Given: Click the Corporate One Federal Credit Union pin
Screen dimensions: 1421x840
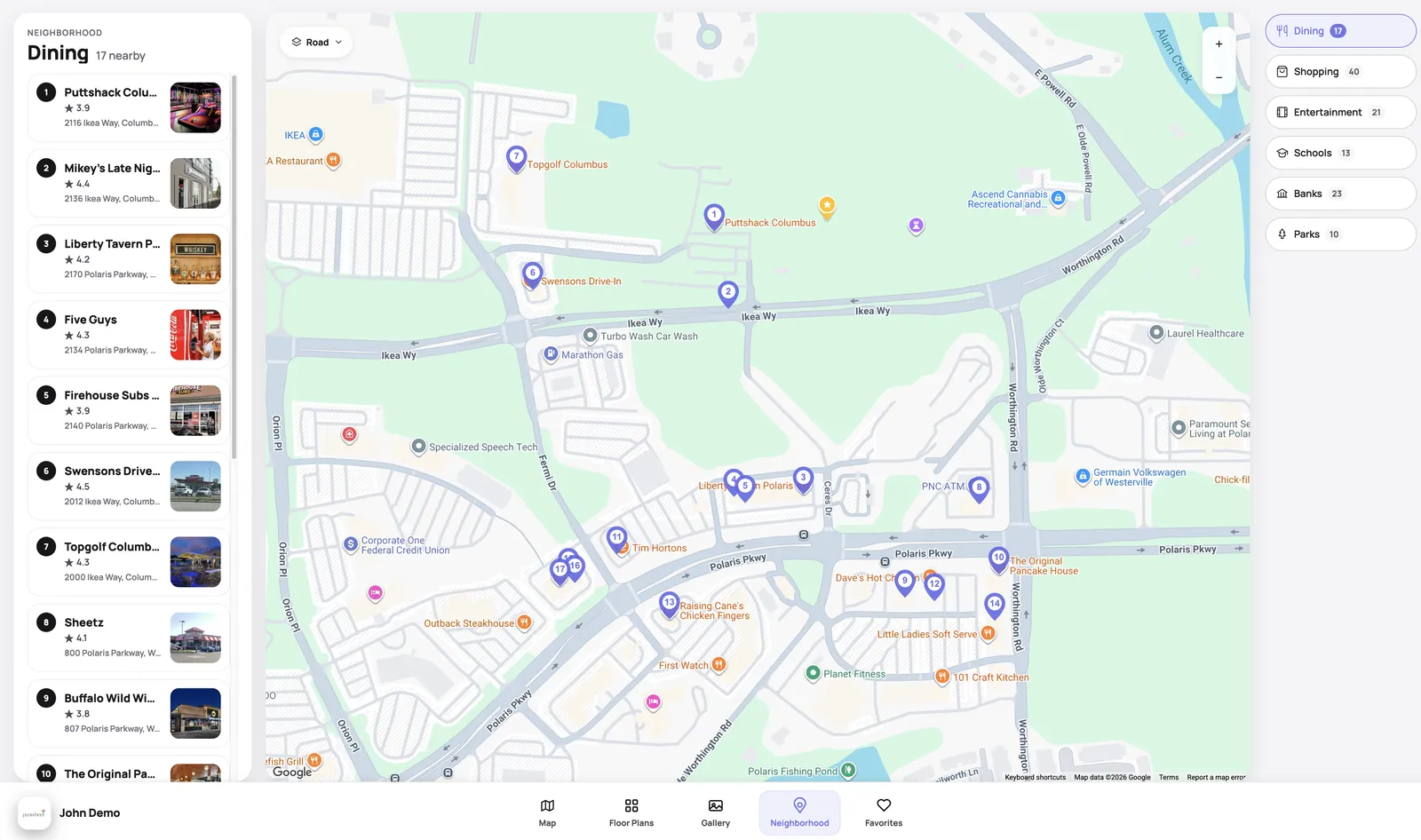Looking at the screenshot, I should (351, 543).
